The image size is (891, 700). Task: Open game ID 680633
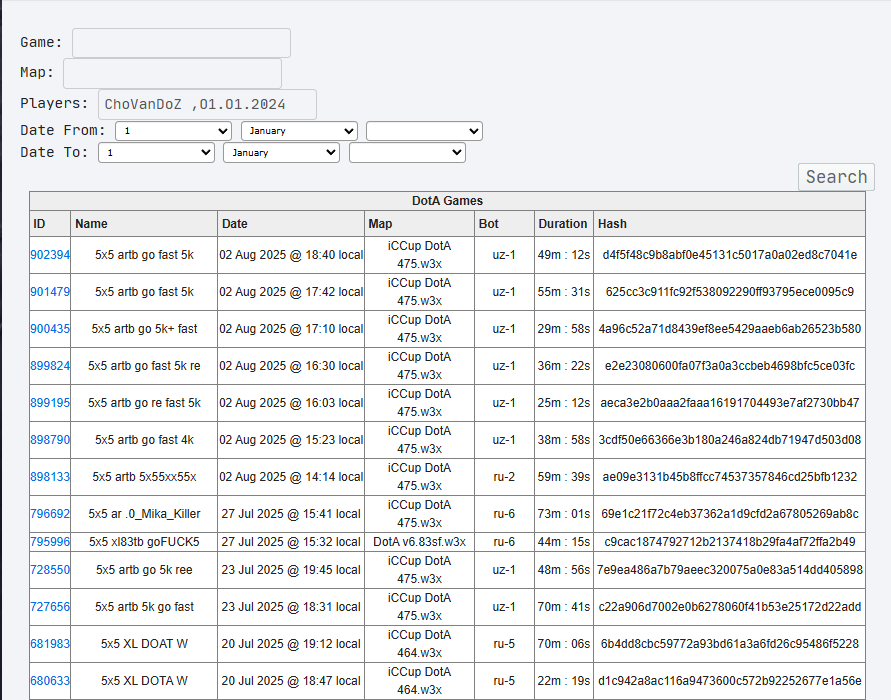pos(50,680)
